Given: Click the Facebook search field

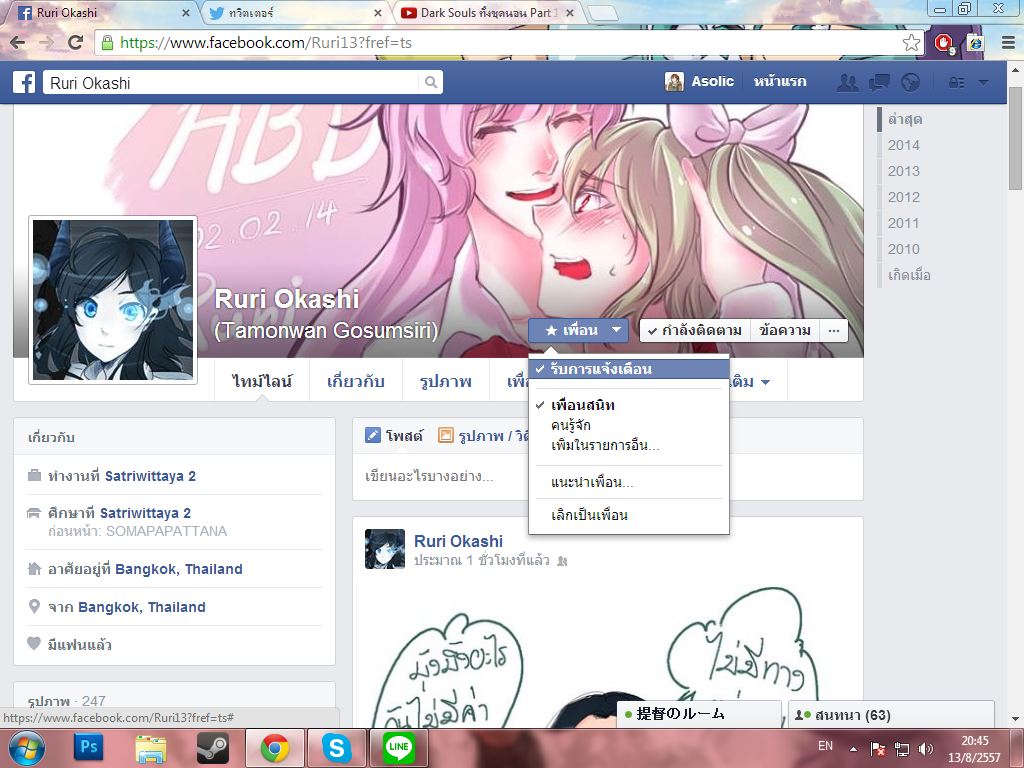Looking at the screenshot, I should (232, 82).
